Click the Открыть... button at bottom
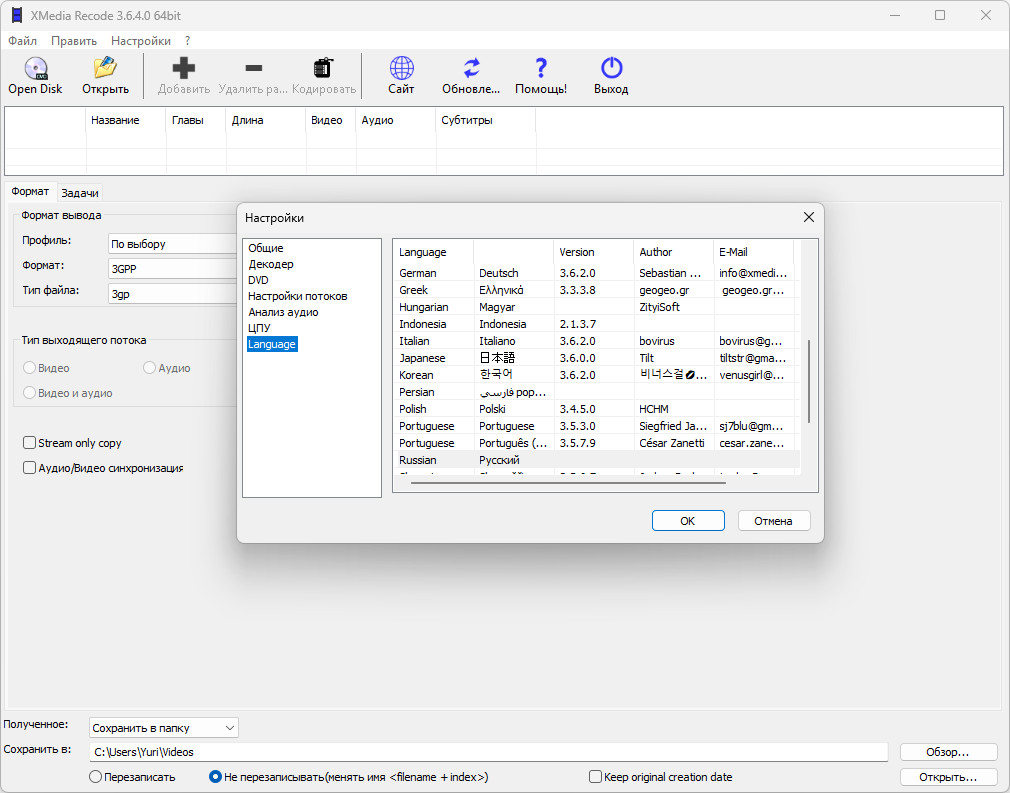This screenshot has height=793, width=1010. (948, 777)
